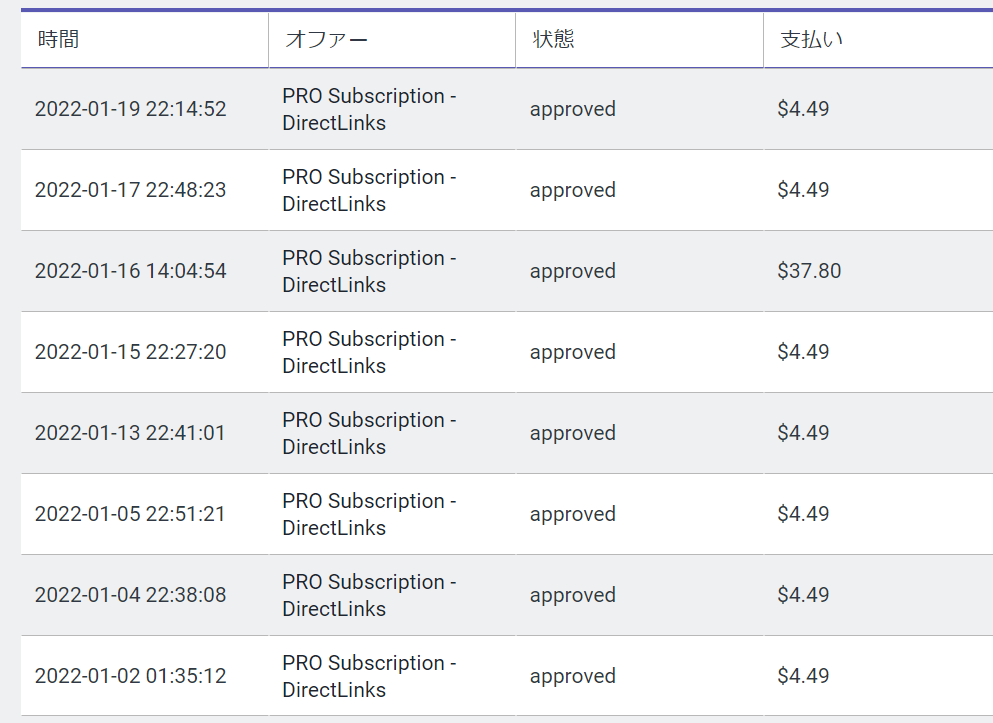
Task: Click the $37.80 payment amount
Action: pyautogui.click(x=809, y=271)
